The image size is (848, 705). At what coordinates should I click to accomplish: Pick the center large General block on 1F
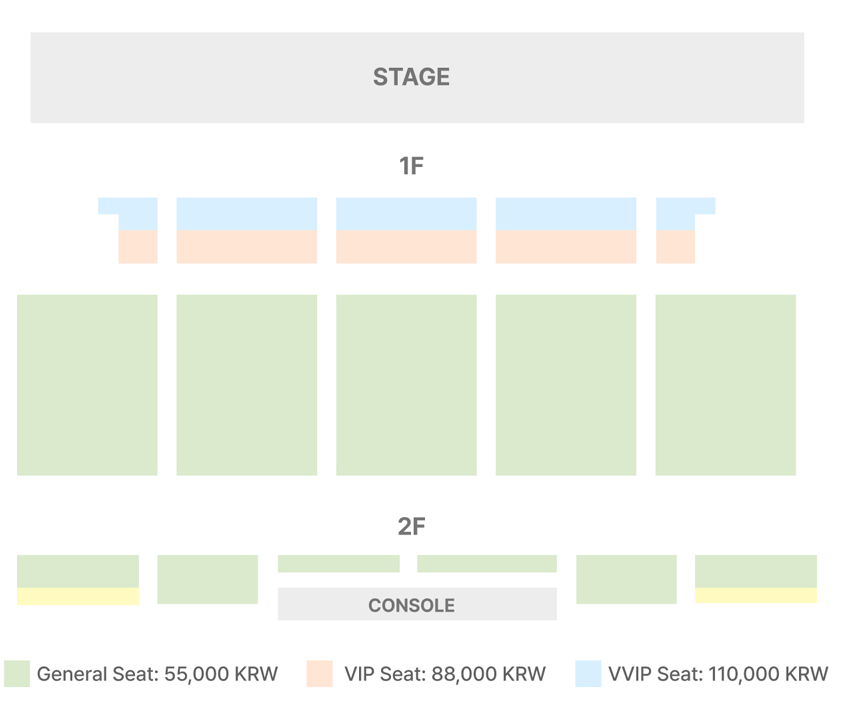pyautogui.click(x=406, y=385)
